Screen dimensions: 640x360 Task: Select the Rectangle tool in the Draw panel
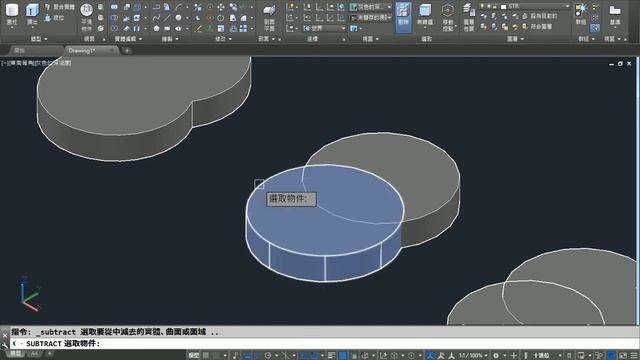coord(167,29)
